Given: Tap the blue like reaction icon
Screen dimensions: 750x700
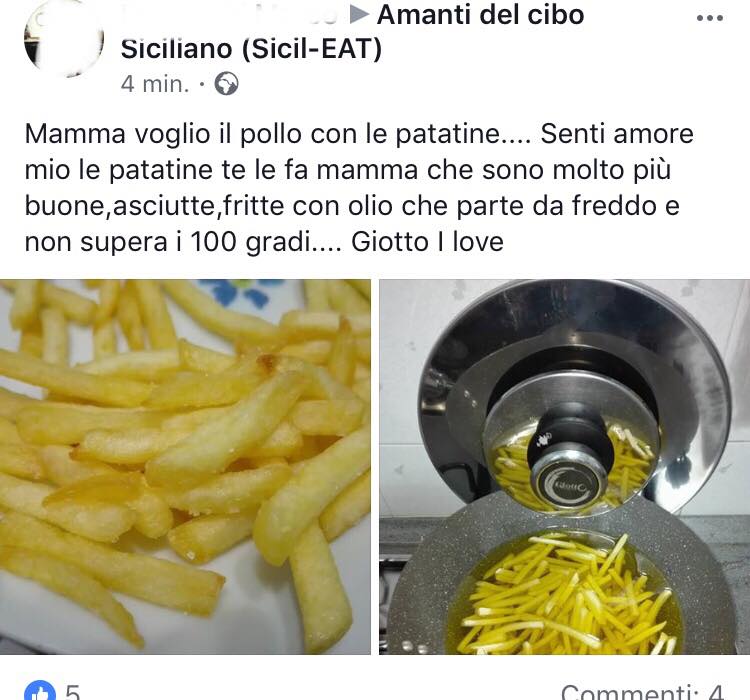Looking at the screenshot, I should [x=40, y=691].
